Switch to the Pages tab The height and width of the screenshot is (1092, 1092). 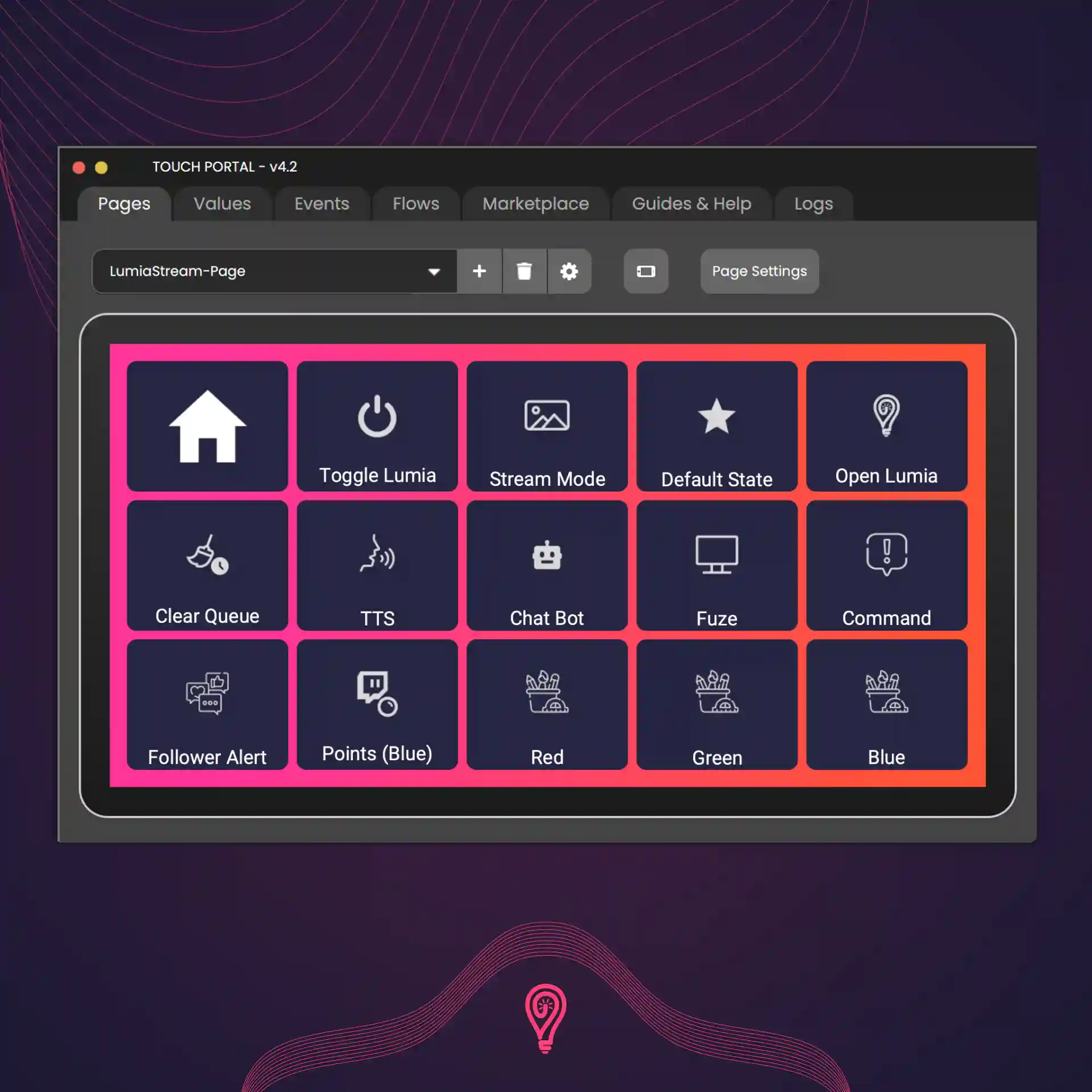tap(124, 203)
